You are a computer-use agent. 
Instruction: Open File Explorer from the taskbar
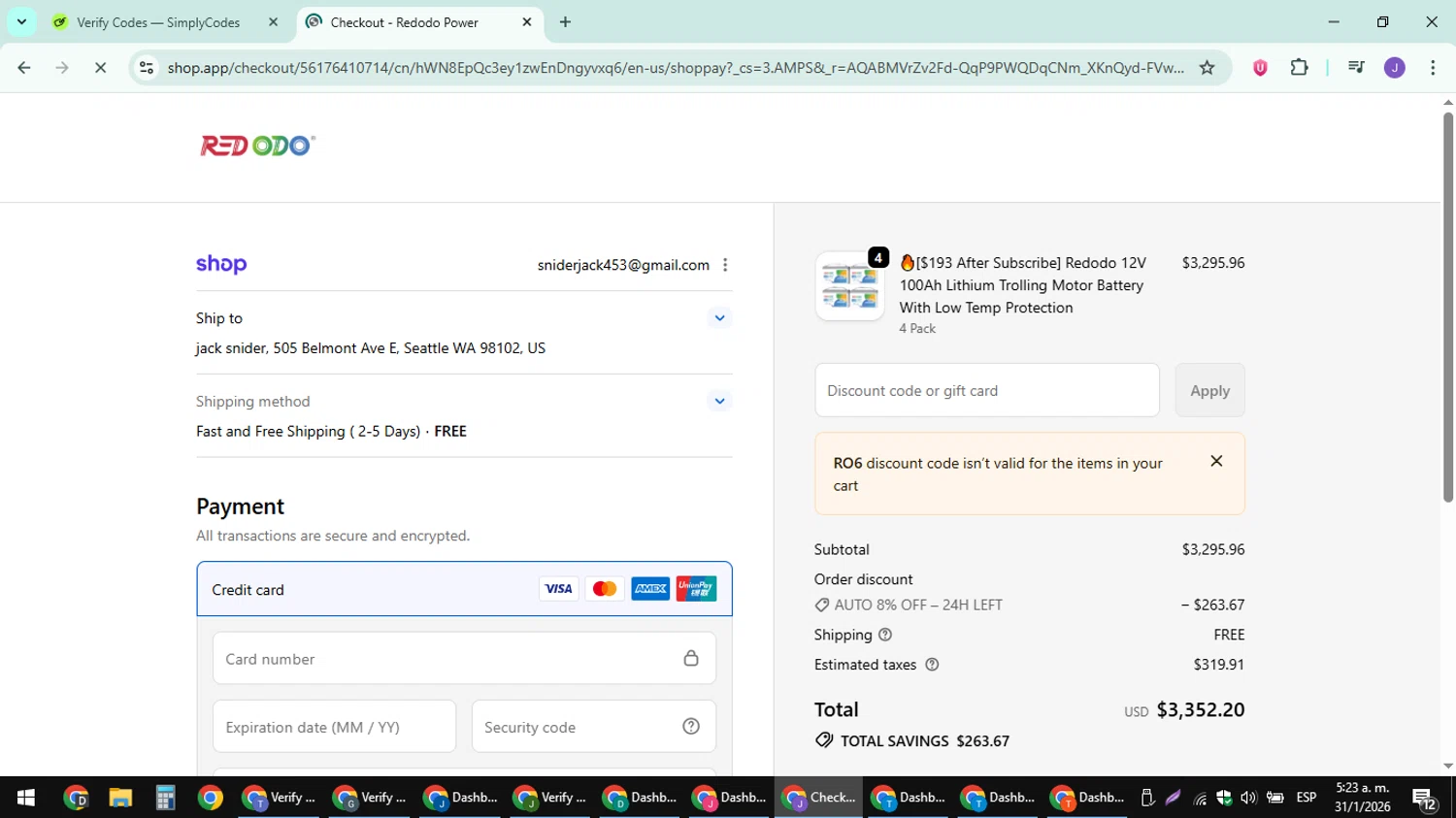(x=120, y=798)
